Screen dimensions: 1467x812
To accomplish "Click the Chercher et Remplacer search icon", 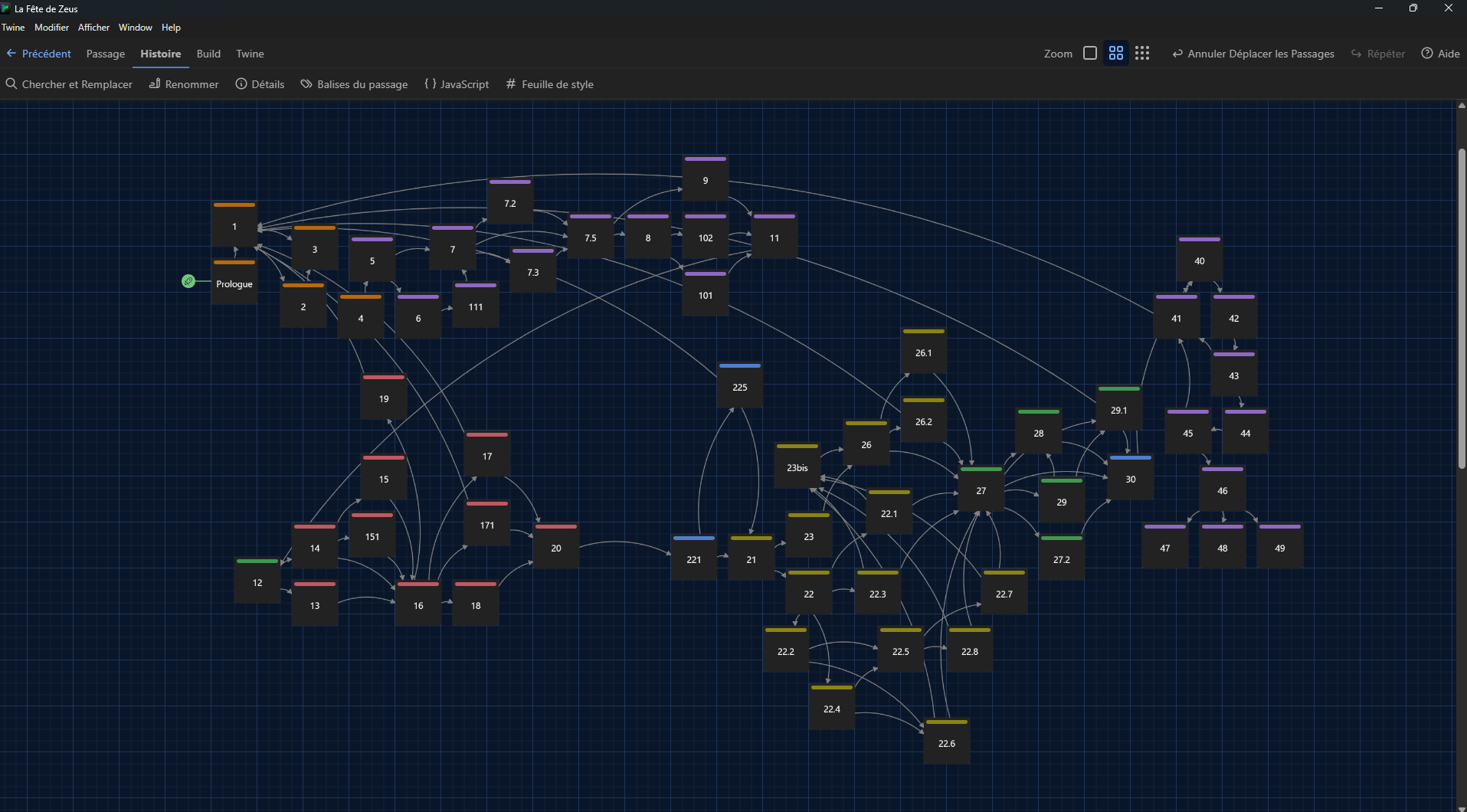I will click(x=11, y=84).
